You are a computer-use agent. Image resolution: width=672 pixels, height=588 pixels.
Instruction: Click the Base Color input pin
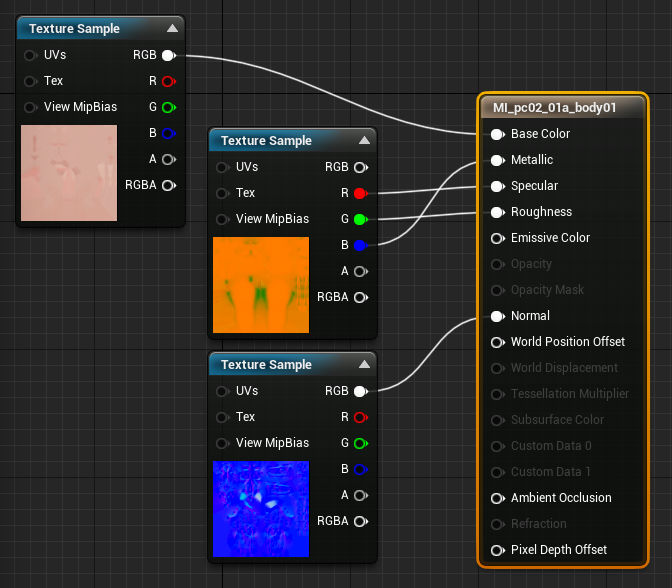[498, 134]
